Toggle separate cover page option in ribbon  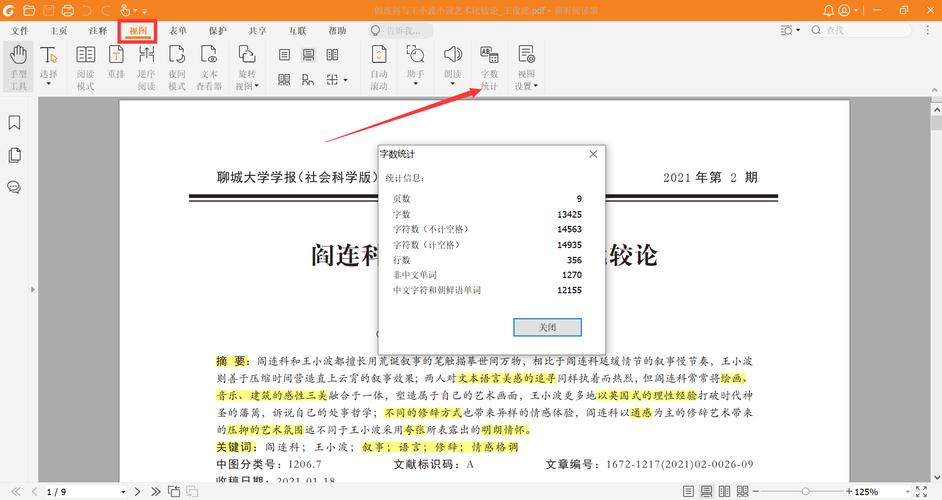pos(308,79)
